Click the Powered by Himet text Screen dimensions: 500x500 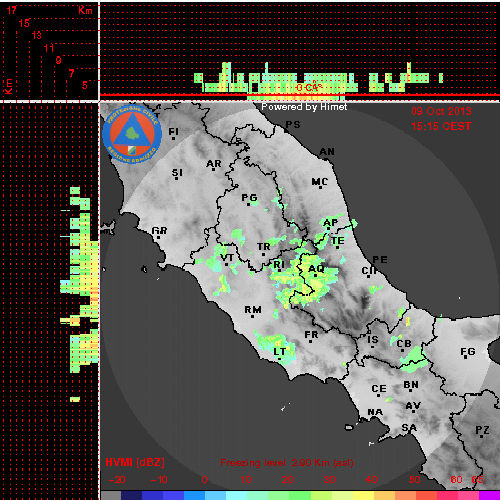point(304,107)
